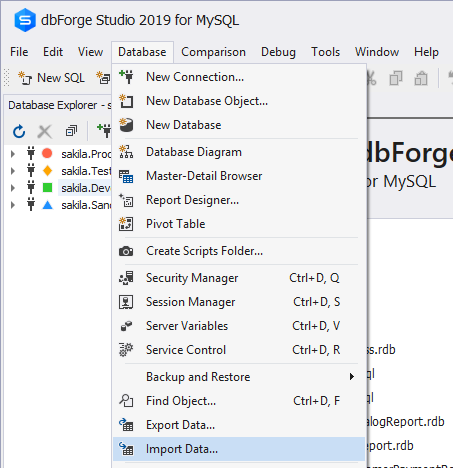The image size is (453, 468).
Task: Open the View menu
Action: pyautogui.click(x=90, y=52)
